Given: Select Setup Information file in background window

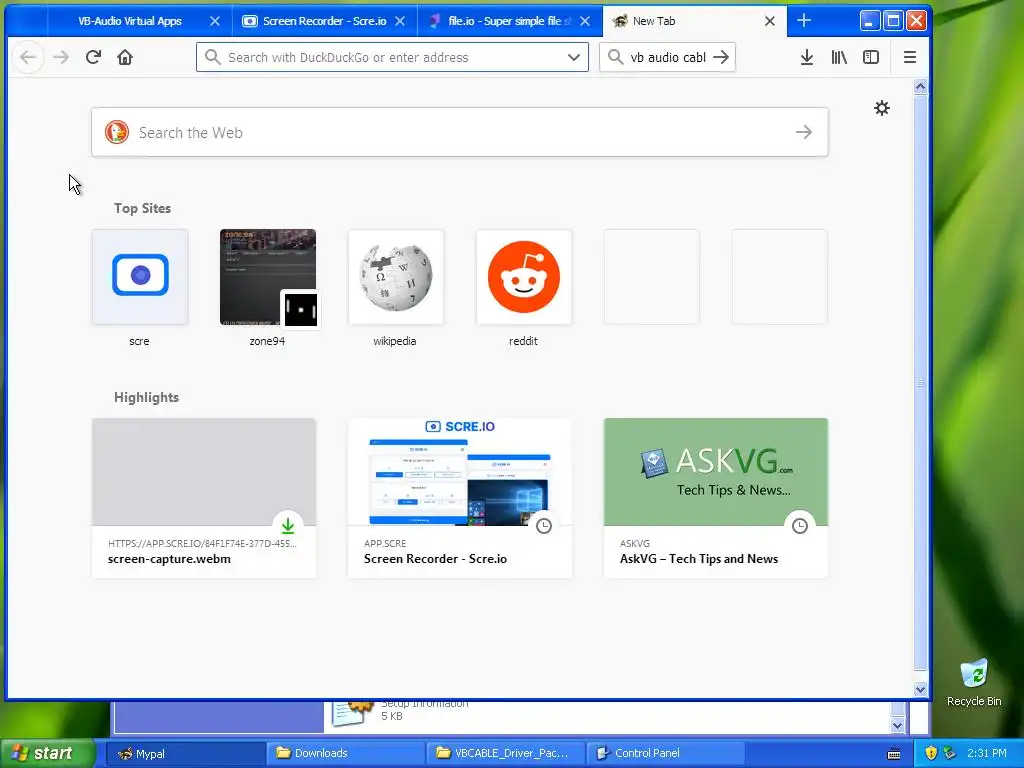Looking at the screenshot, I should (x=400, y=712).
